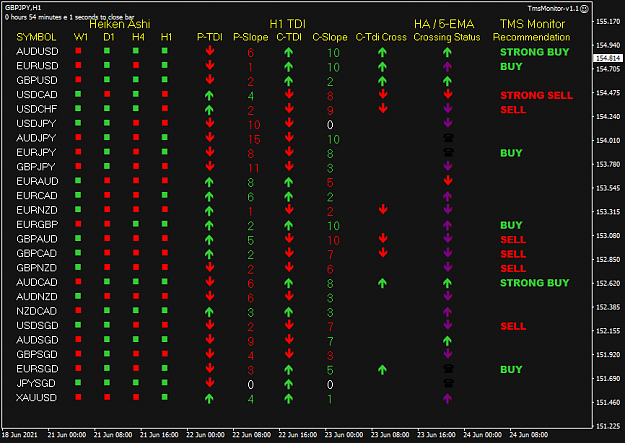Image resolution: width=625 pixels, height=443 pixels.
Task: Click the Heiken Ashi section heading
Action: (x=120, y=24)
